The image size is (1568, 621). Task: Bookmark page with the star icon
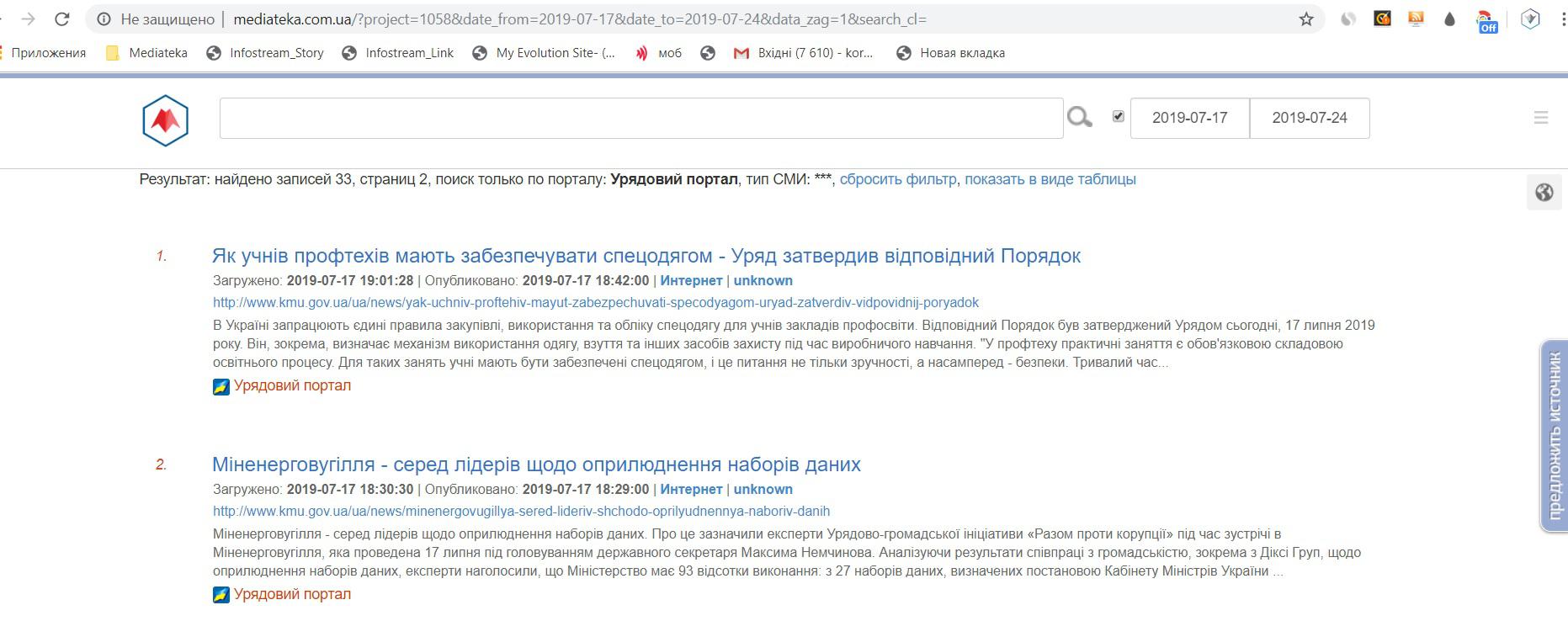click(x=1306, y=19)
